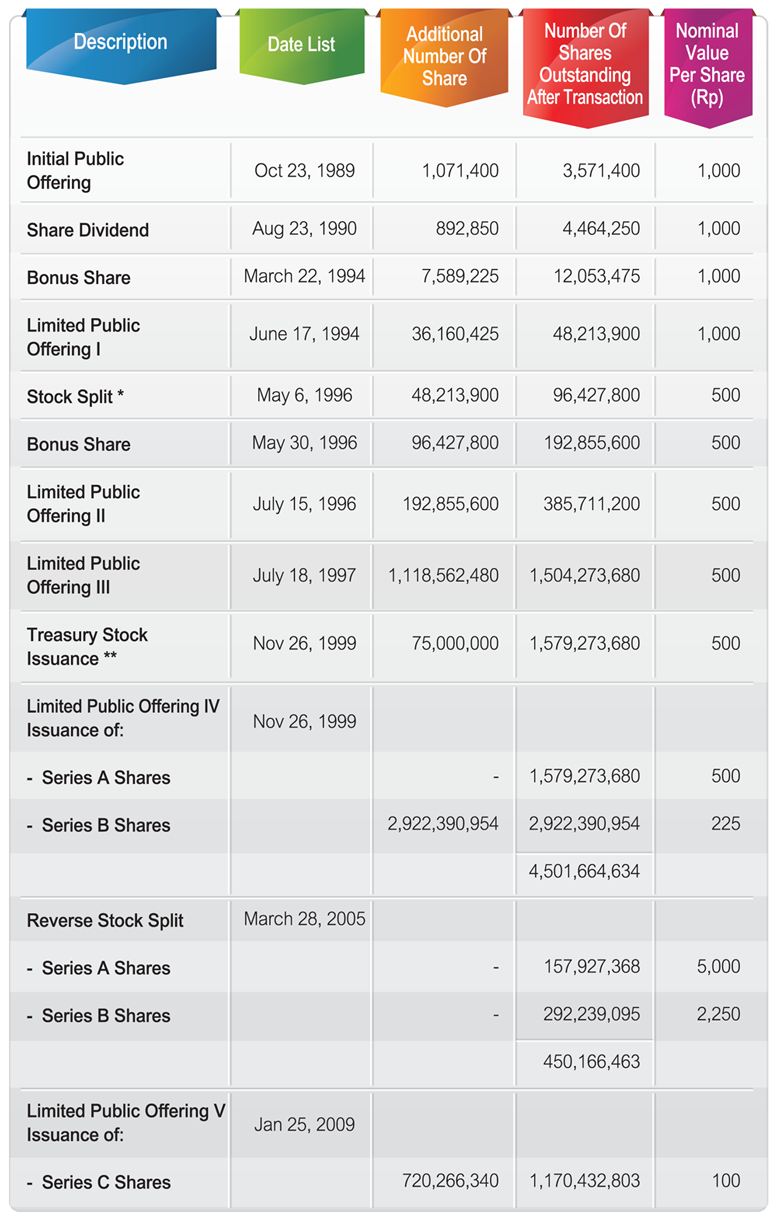
Task: Click the Stock Split * entry
Action: pyautogui.click(x=76, y=397)
